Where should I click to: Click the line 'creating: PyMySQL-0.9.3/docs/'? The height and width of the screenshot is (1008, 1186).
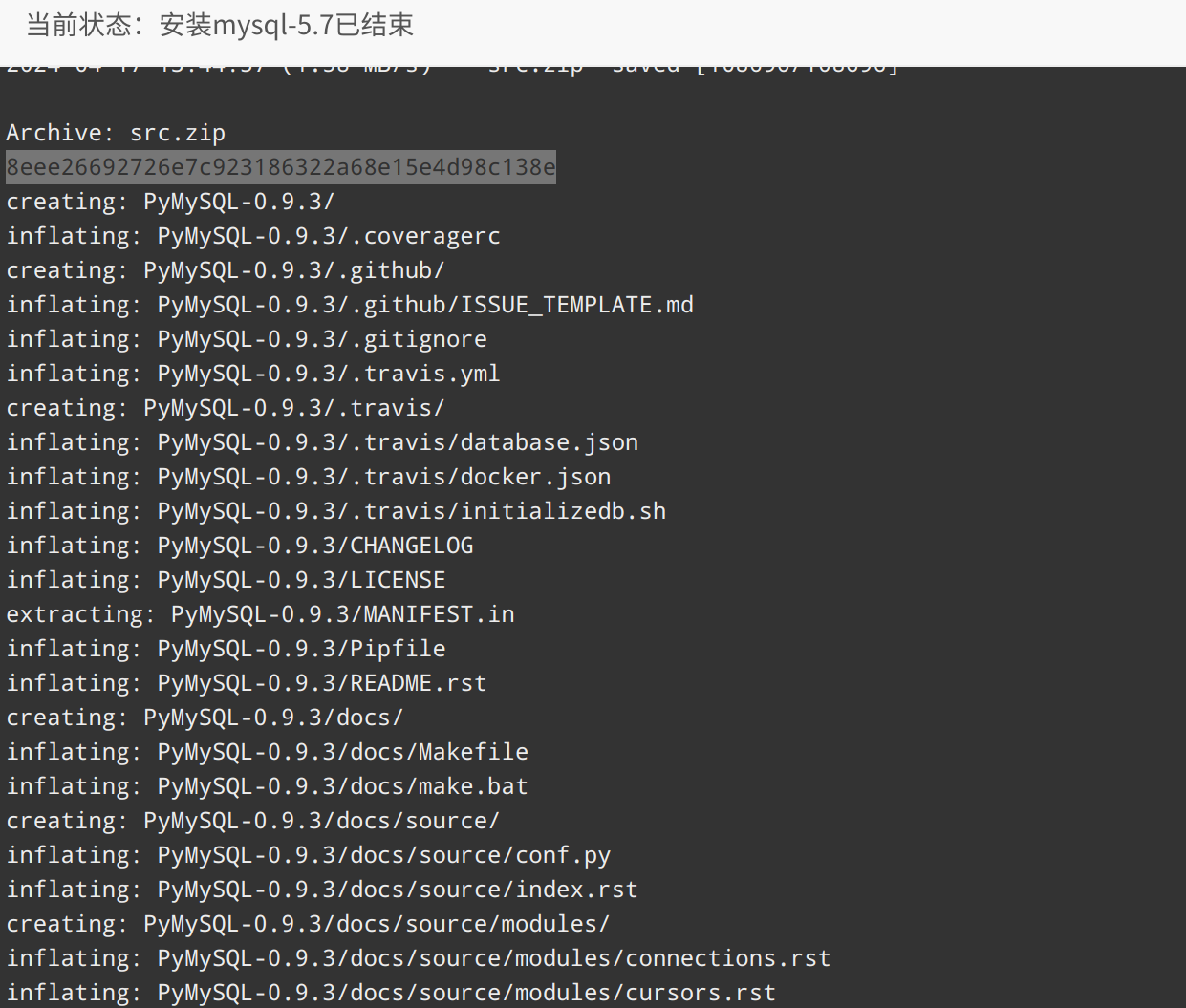[205, 718]
